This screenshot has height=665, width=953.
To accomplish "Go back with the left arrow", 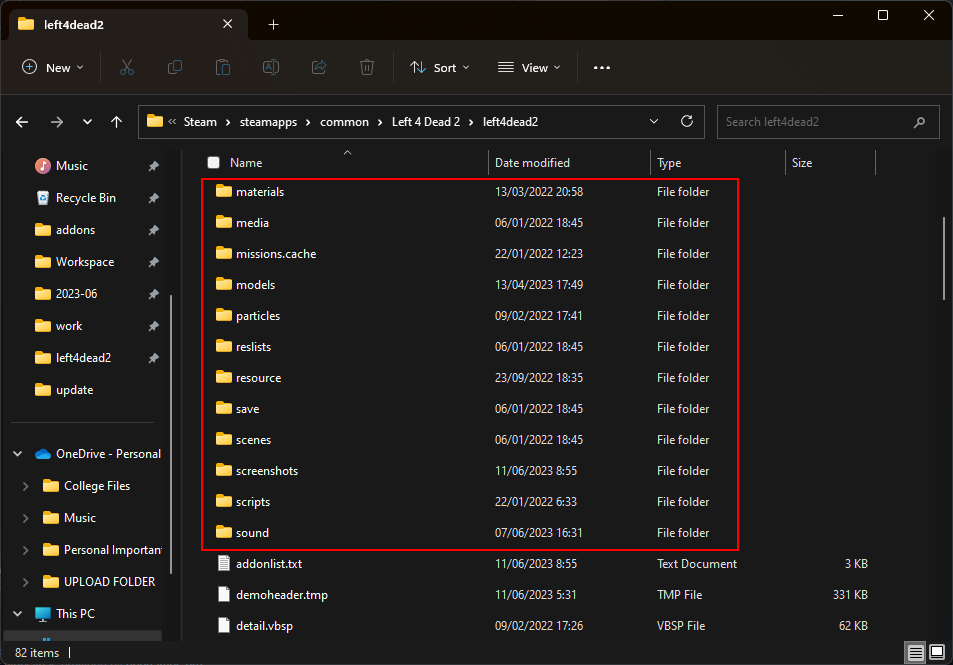I will 22,122.
